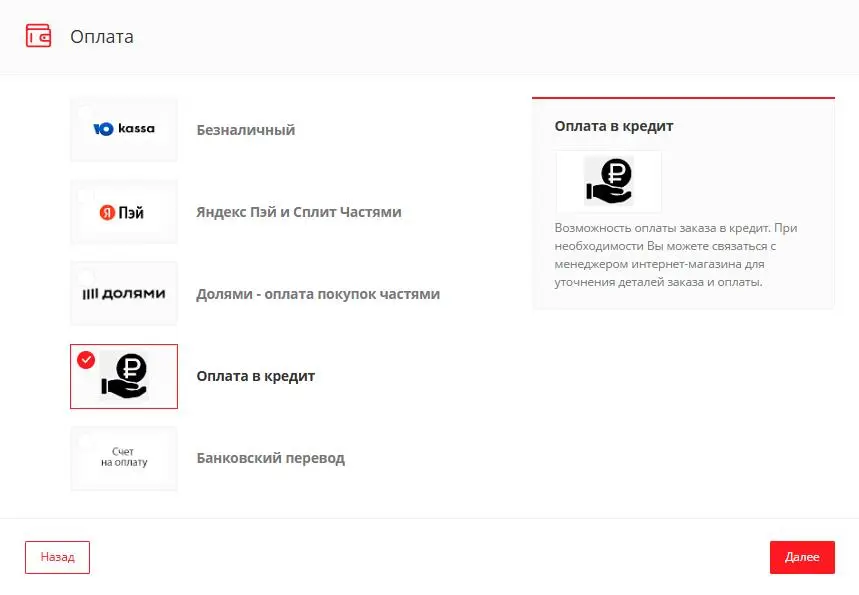
Task: Select the Банковский перевод label
Action: click(270, 458)
